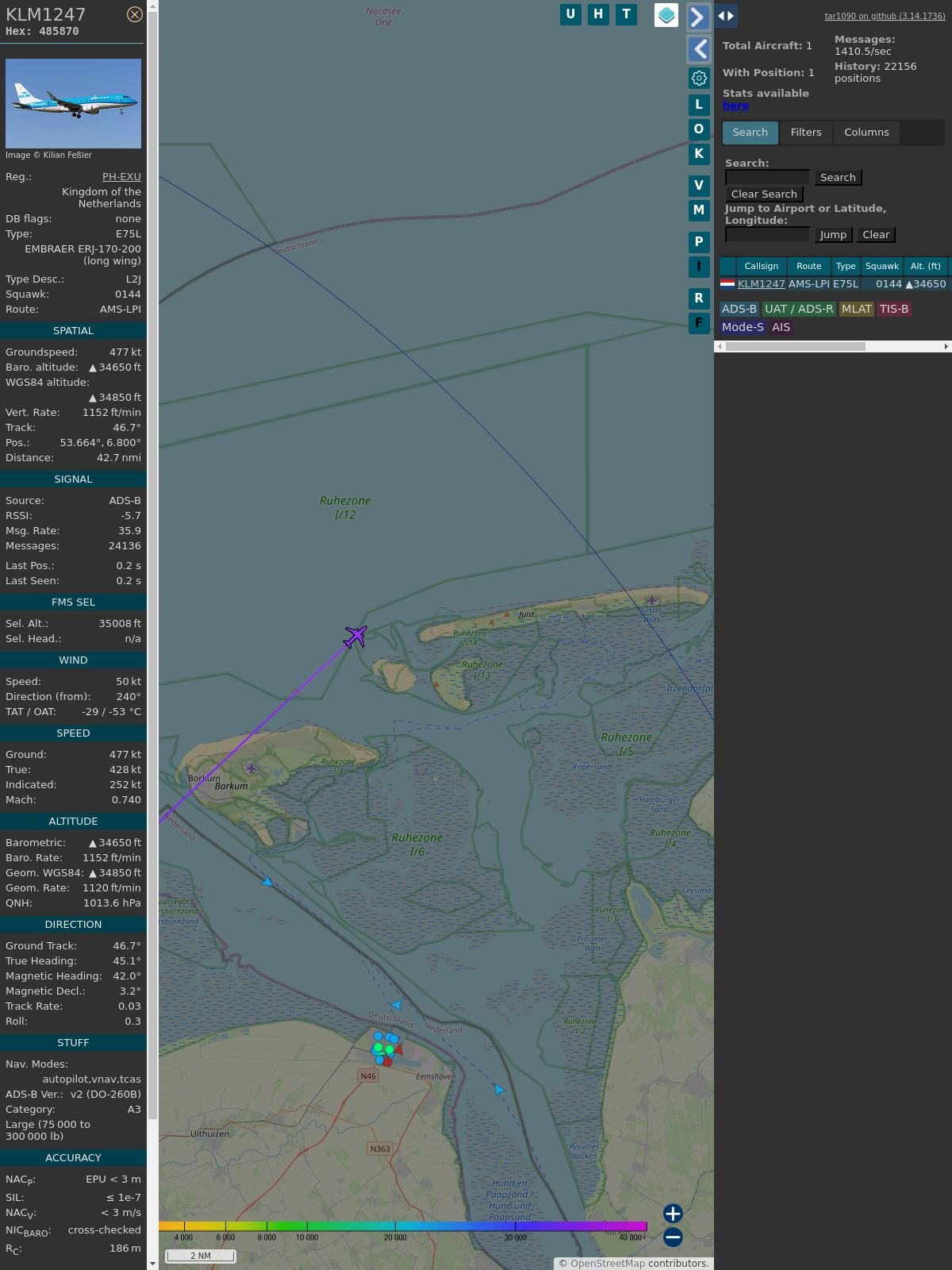
Task: Toggle the T map button
Action: pyautogui.click(x=627, y=14)
